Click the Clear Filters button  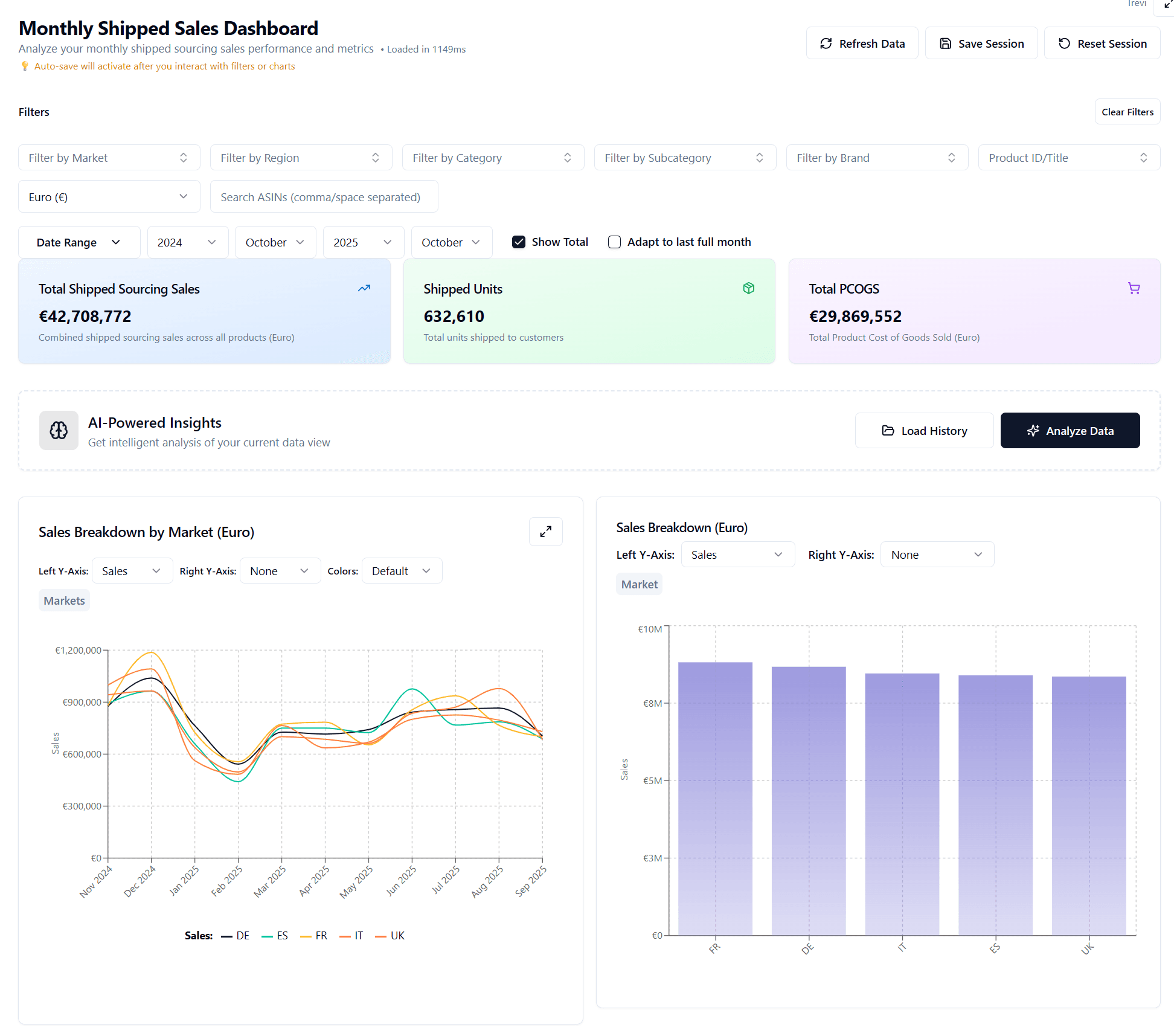tap(1127, 112)
